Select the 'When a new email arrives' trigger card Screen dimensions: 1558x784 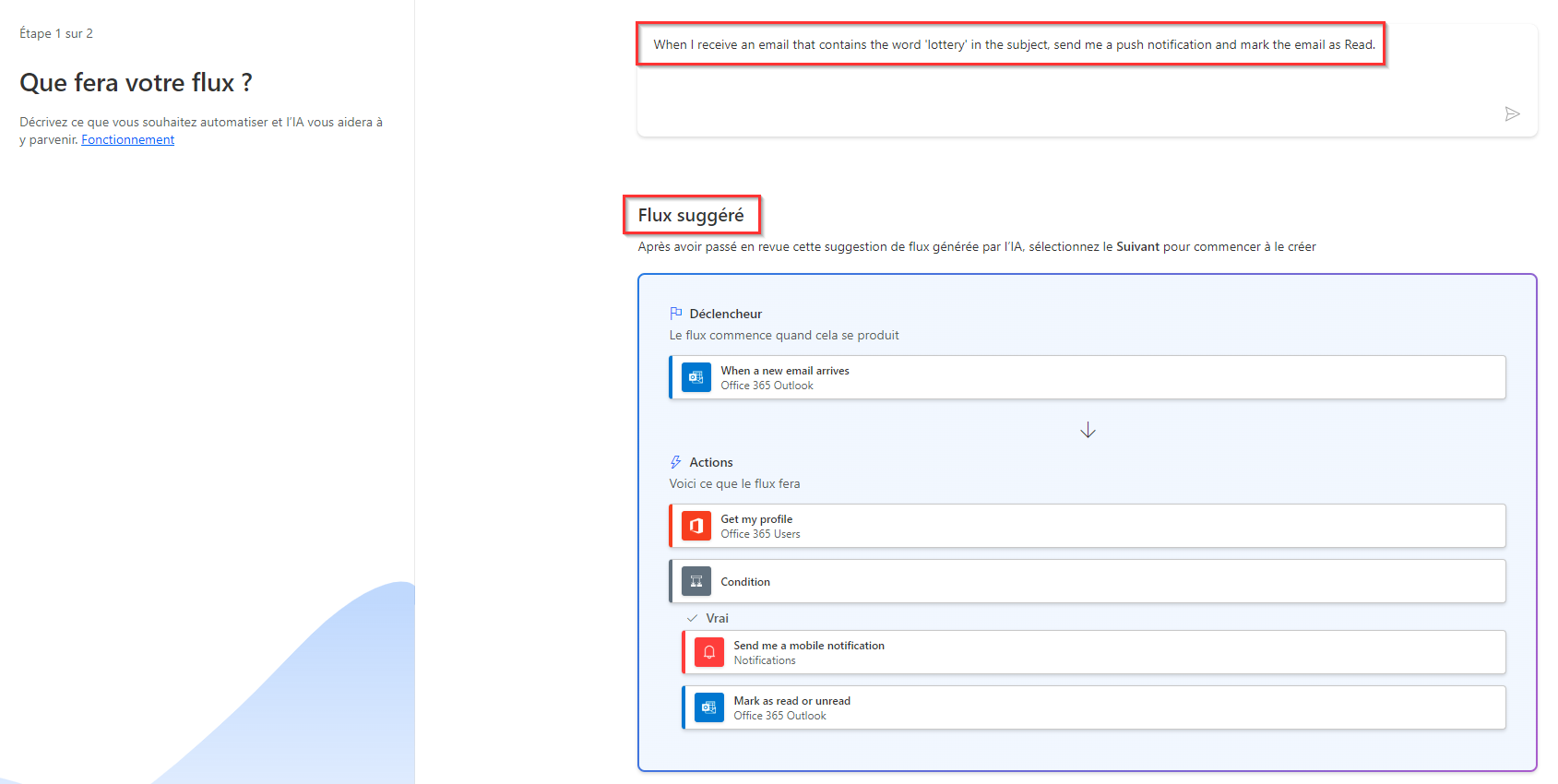click(x=1088, y=377)
